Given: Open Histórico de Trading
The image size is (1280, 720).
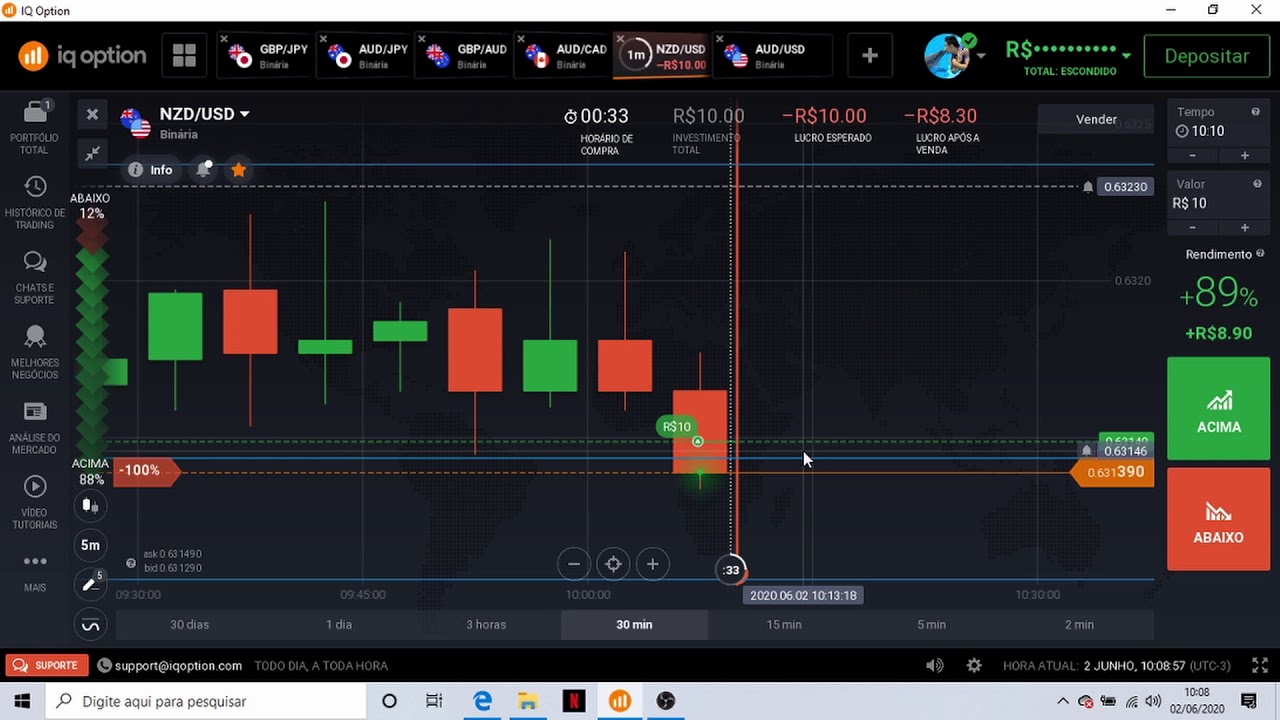Looking at the screenshot, I should coord(35,203).
